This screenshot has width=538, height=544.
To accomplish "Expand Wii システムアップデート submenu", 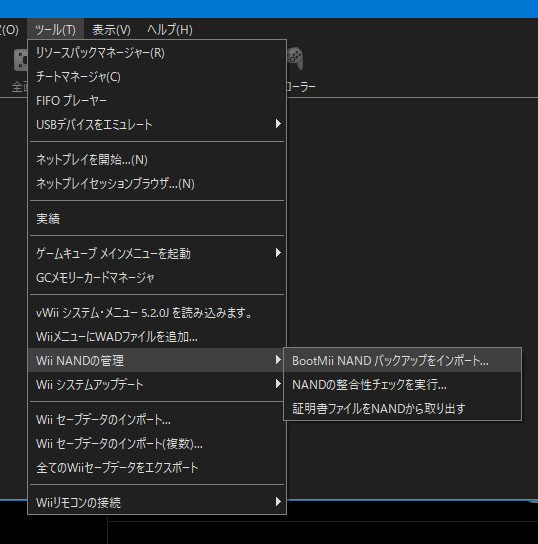I will pos(157,384).
